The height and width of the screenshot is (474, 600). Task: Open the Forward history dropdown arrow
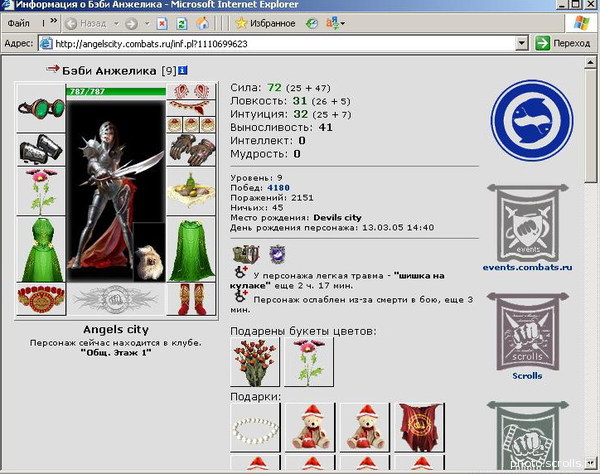click(147, 24)
